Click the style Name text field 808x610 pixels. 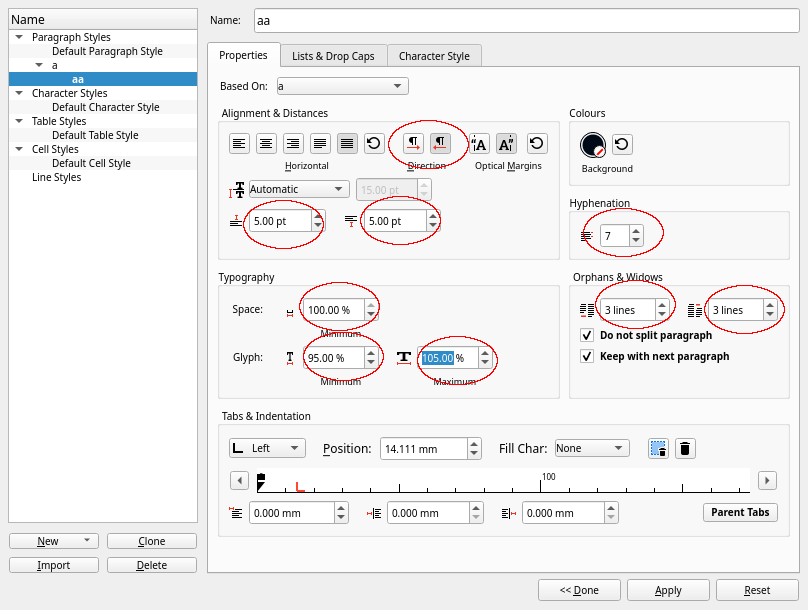(524, 20)
